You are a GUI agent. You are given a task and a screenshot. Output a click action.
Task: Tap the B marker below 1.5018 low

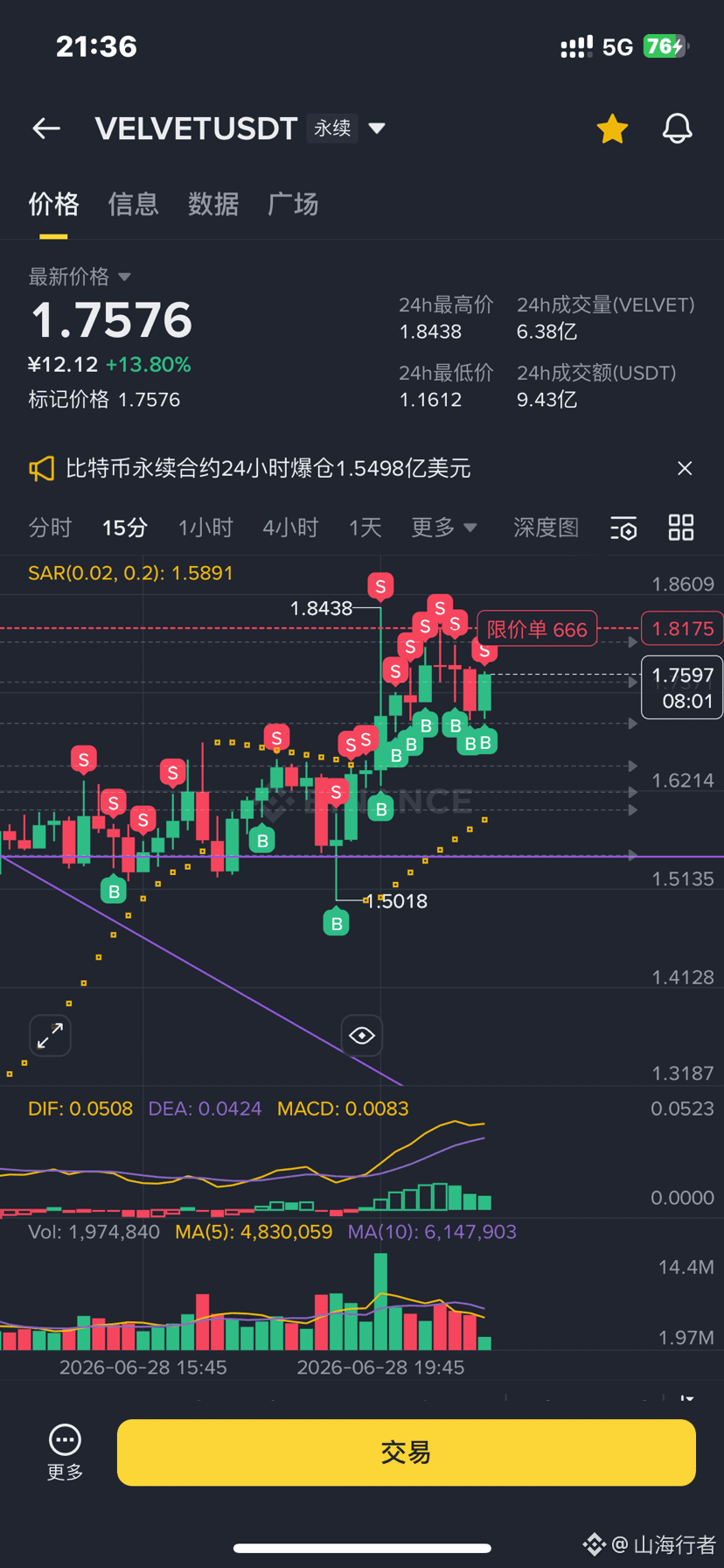click(x=337, y=922)
